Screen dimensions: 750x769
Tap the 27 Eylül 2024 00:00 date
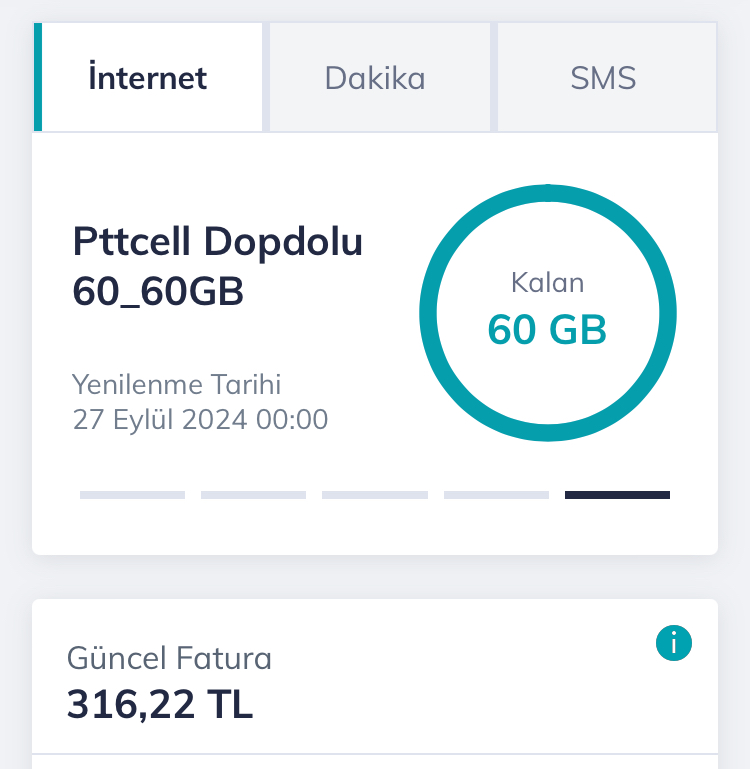[200, 420]
